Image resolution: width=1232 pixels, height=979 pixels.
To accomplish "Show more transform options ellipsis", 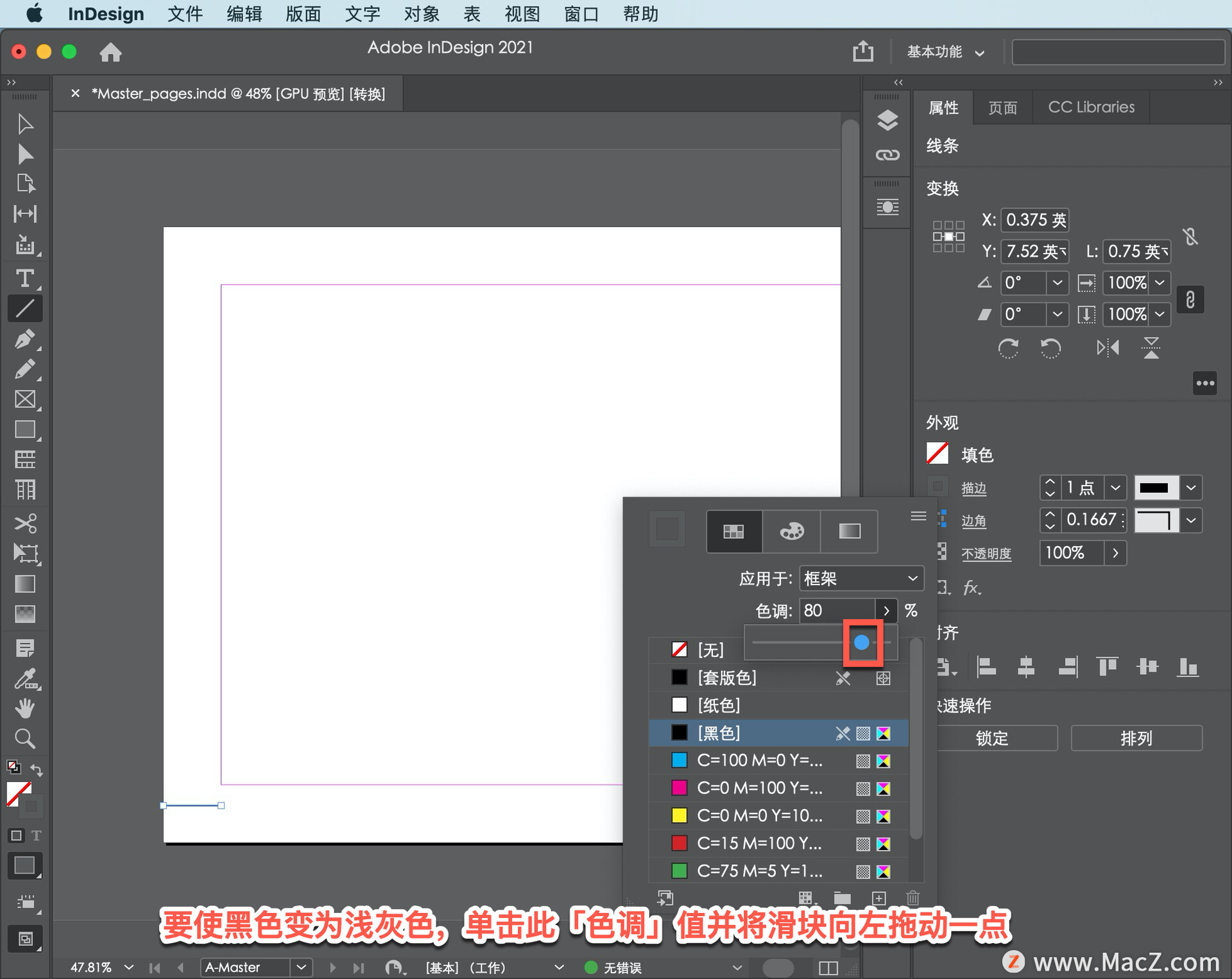I will click(x=1205, y=384).
